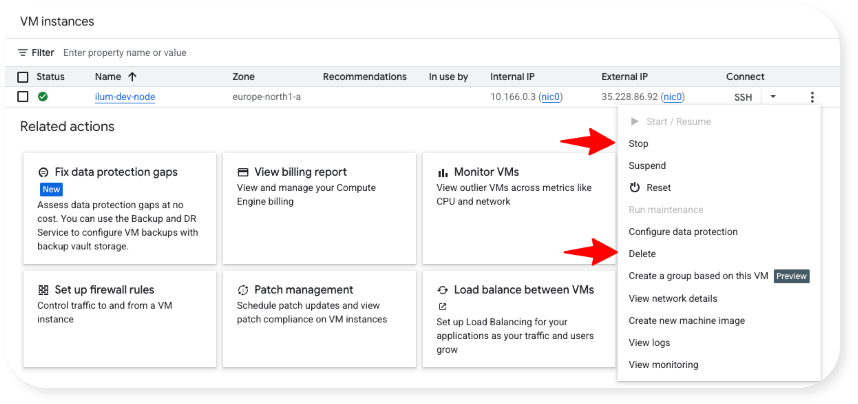Open the internal IP nic0 link
The width and height of the screenshot is (858, 404).
point(551,97)
